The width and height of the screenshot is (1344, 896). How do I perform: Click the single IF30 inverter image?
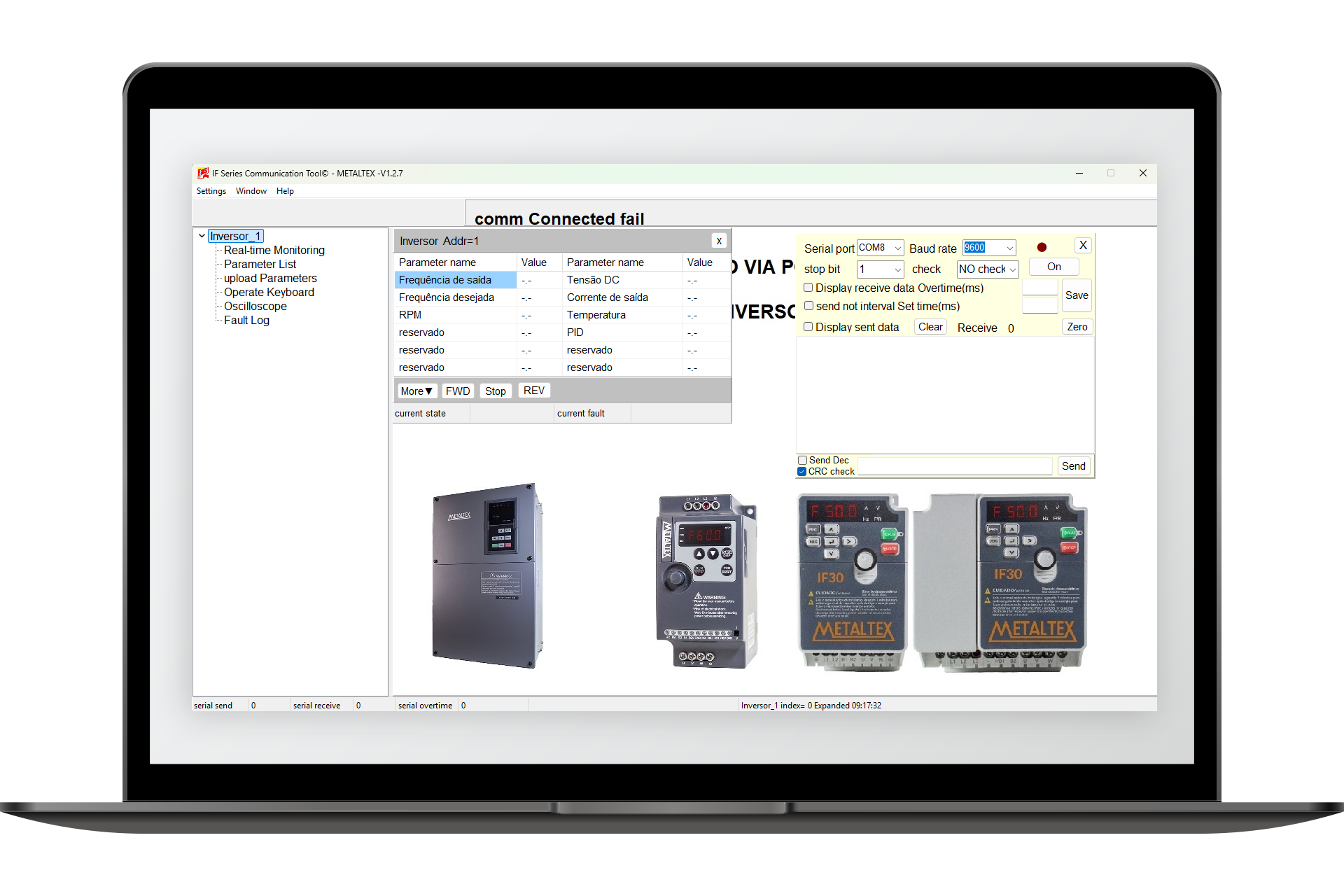coord(853,582)
